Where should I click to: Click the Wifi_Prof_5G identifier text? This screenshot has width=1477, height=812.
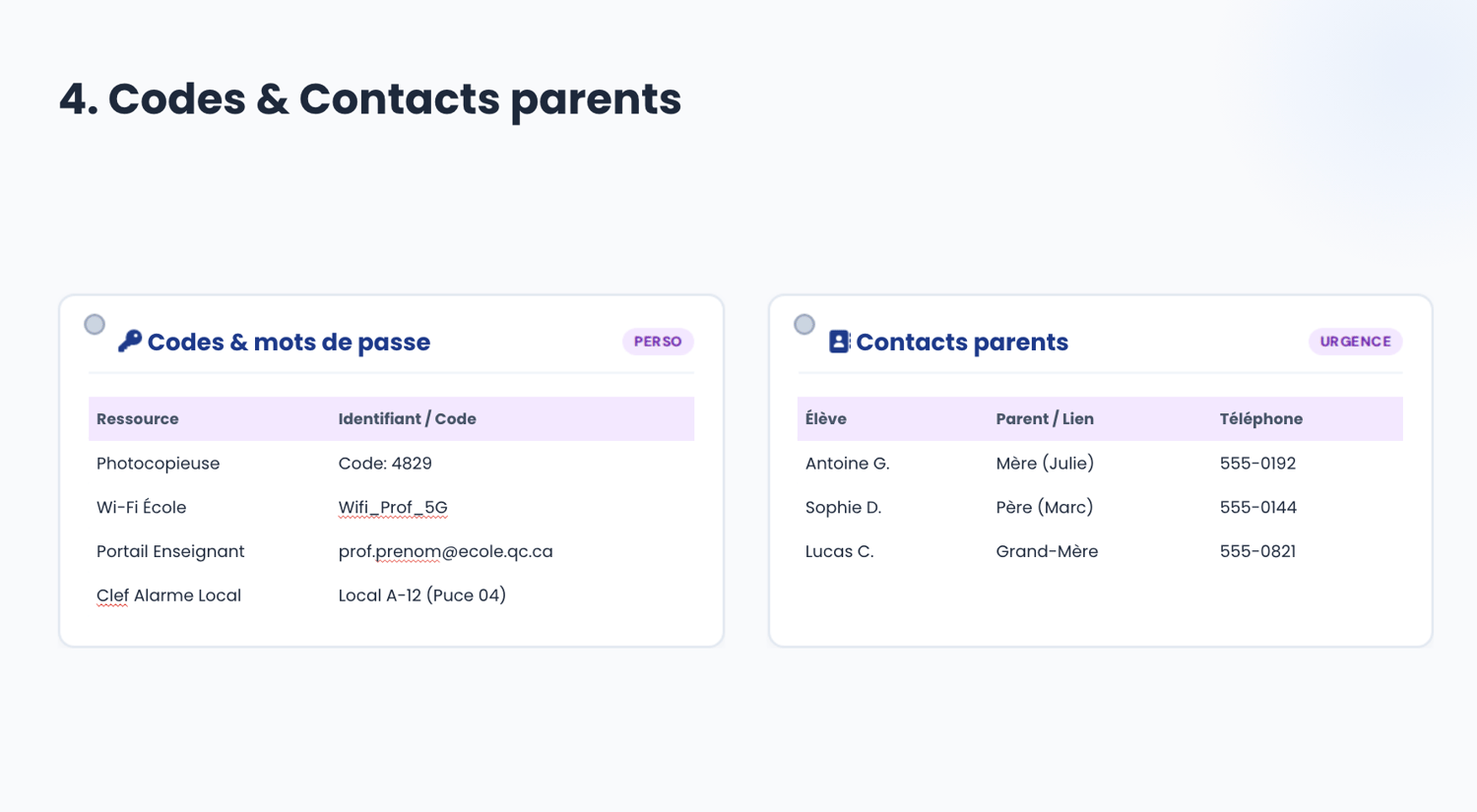pos(393,508)
